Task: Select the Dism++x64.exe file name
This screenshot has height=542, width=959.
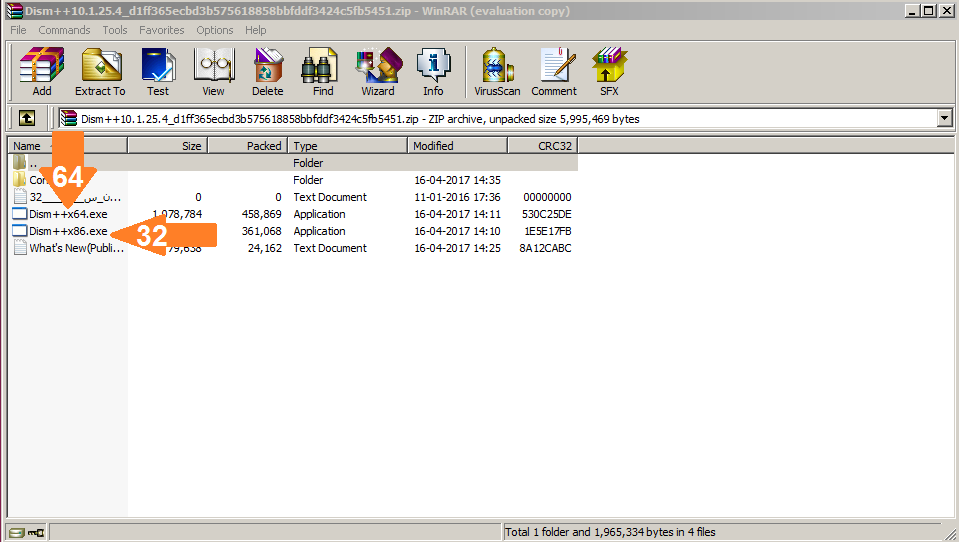Action: coord(68,214)
